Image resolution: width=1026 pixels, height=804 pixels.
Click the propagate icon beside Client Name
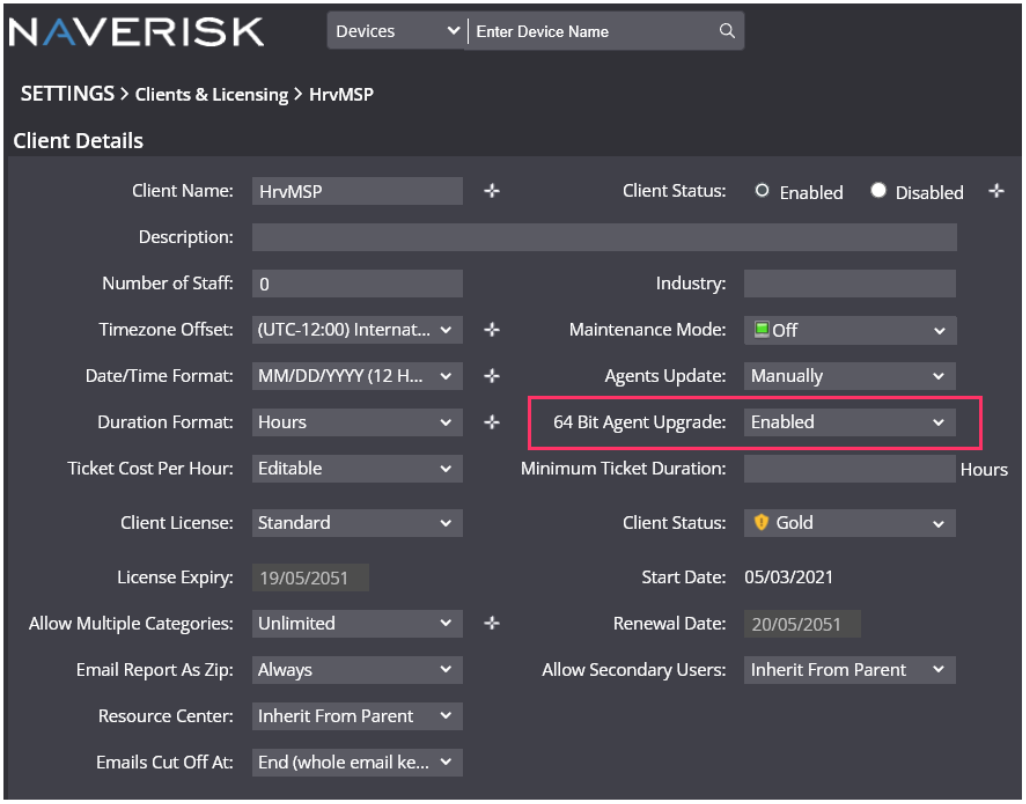[x=491, y=191]
